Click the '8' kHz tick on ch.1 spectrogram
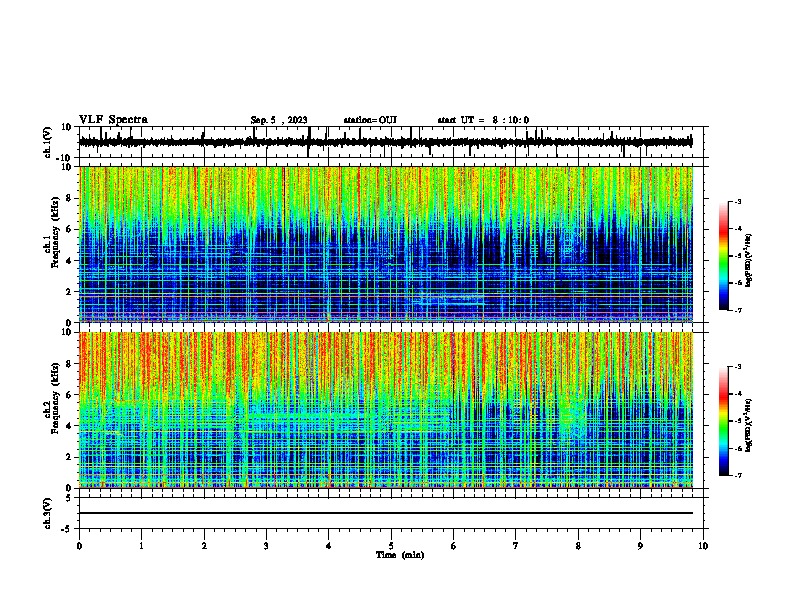Viewport: 792px width, 612px height. (x=70, y=198)
